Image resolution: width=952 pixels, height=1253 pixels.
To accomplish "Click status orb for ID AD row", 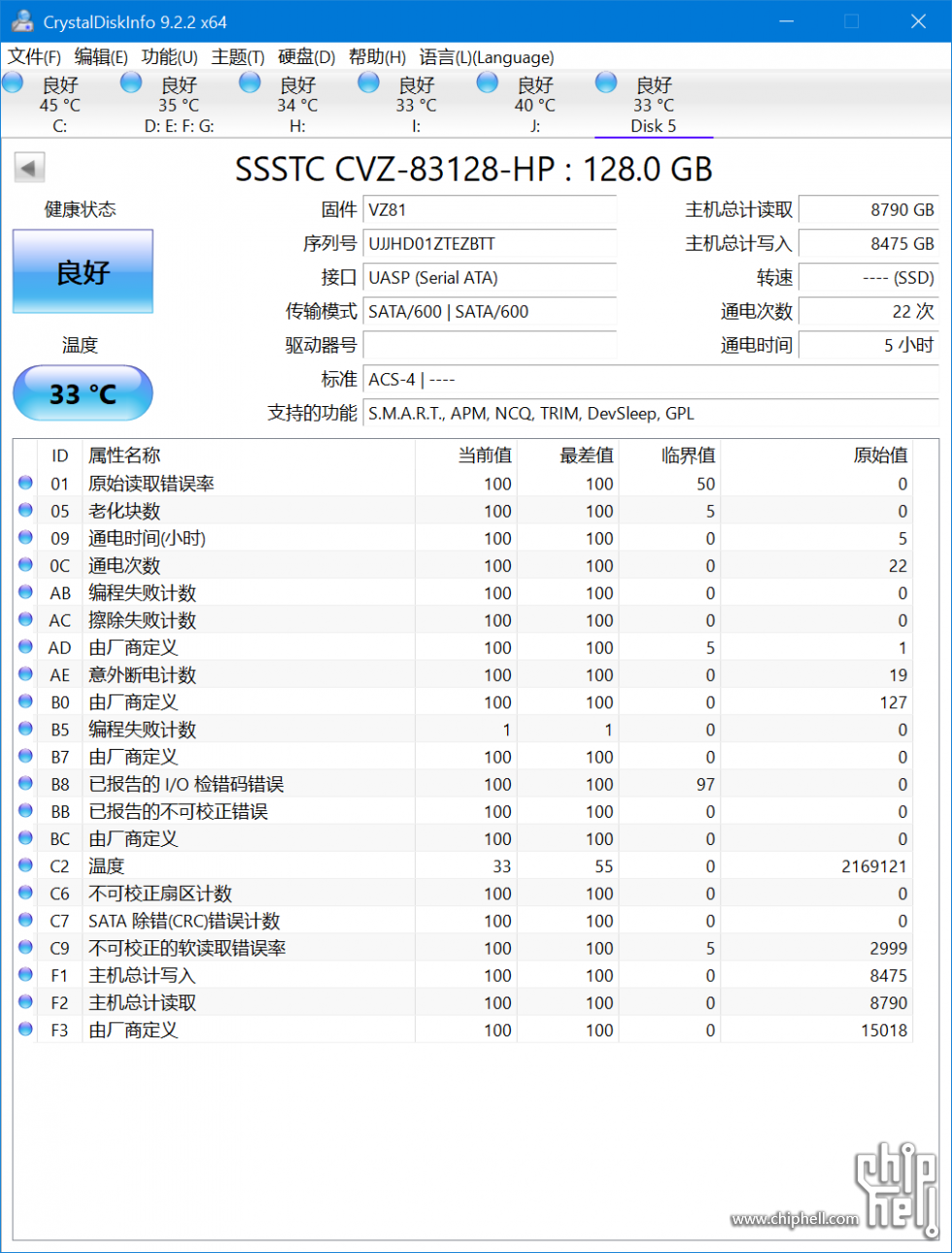I will (x=25, y=646).
